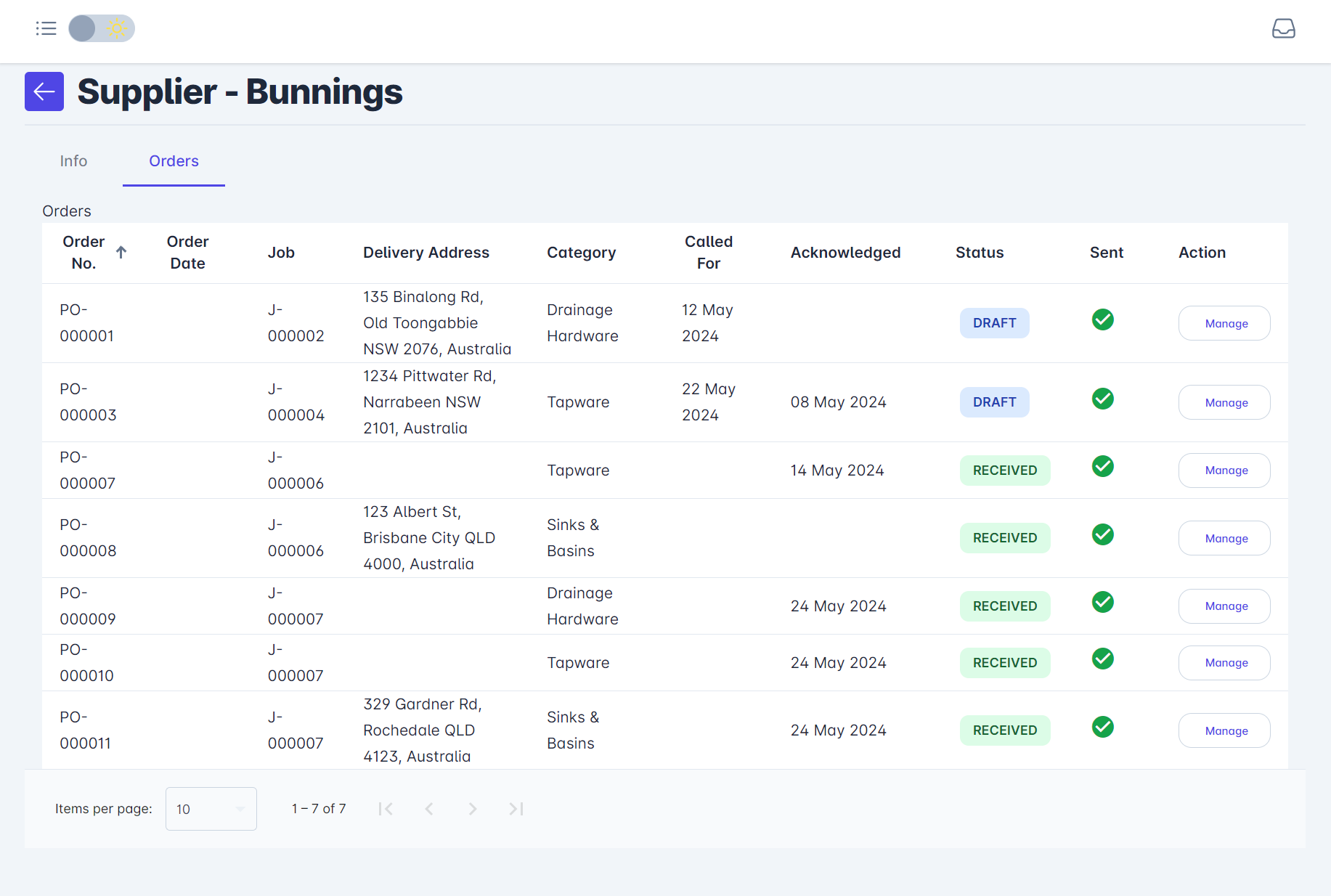Open the sidebar menu list icon
This screenshot has height=896, width=1331.
click(46, 28)
